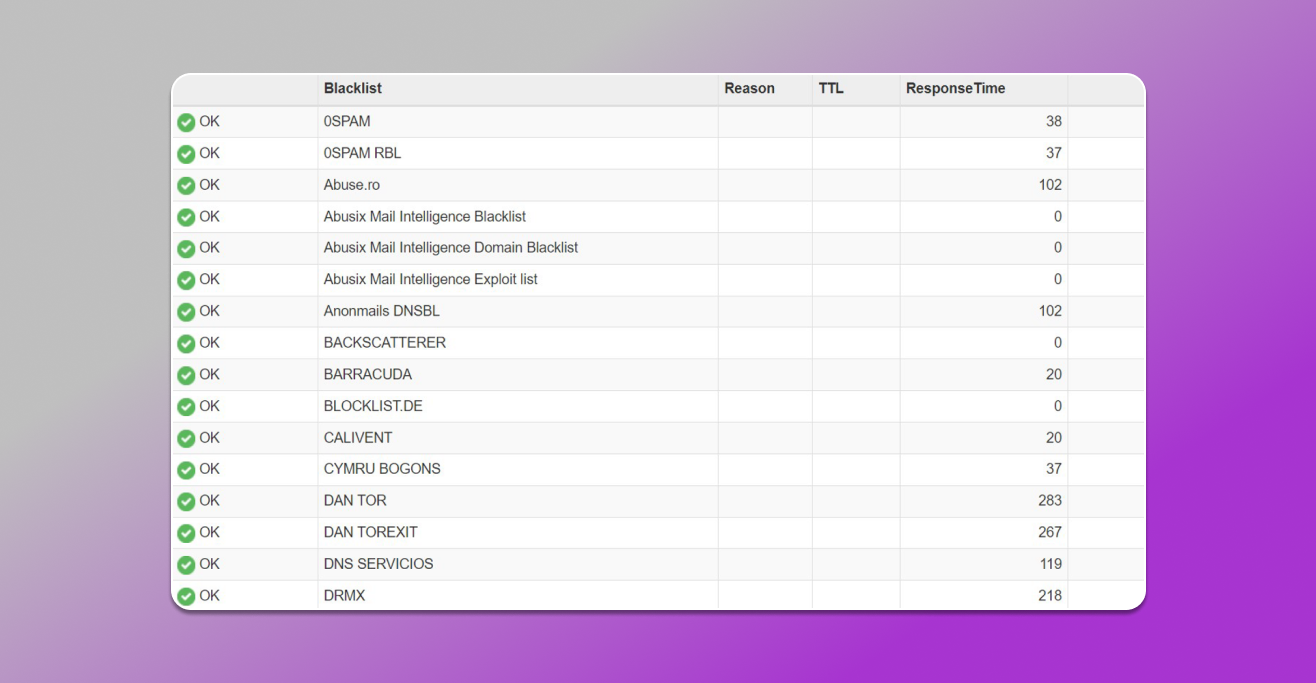Click the green check icon for DRMX
Screen dimensions: 1316x683
pos(186,596)
